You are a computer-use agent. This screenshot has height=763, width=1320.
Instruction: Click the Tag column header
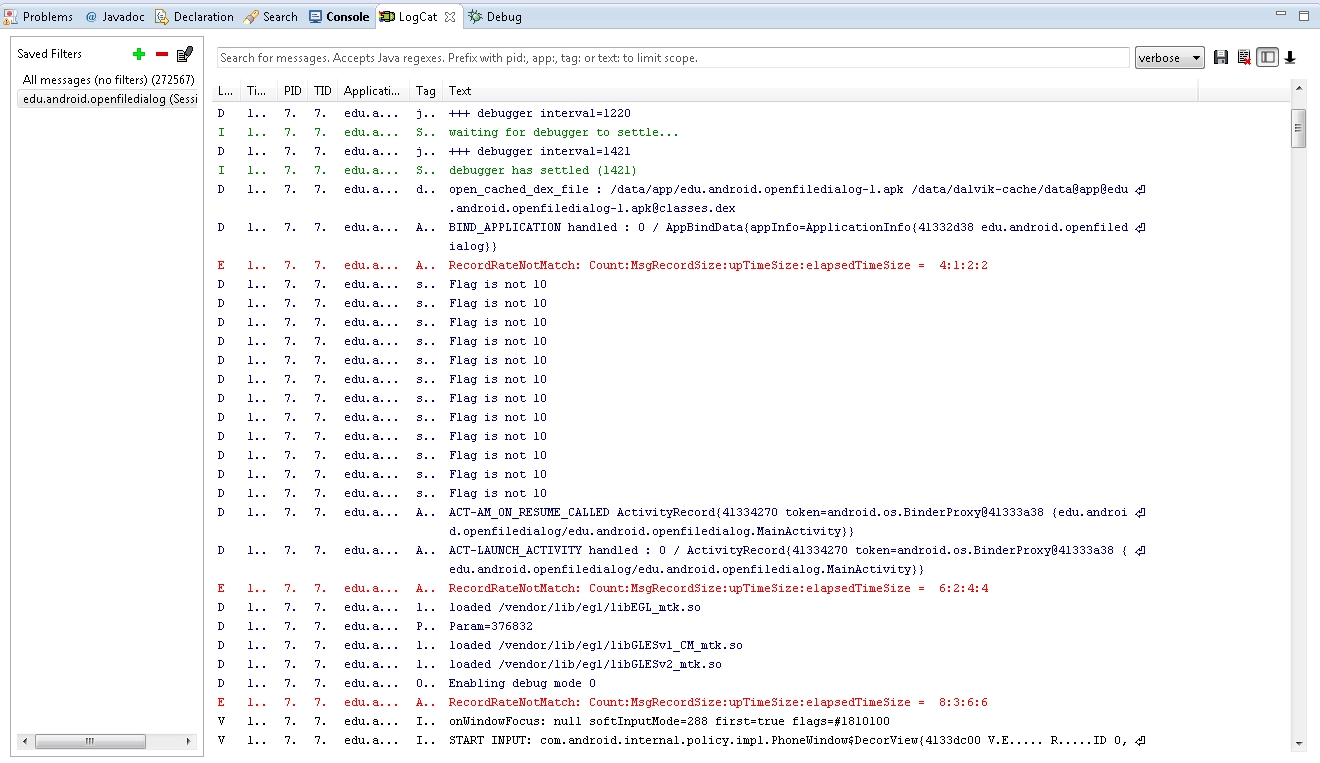point(426,91)
